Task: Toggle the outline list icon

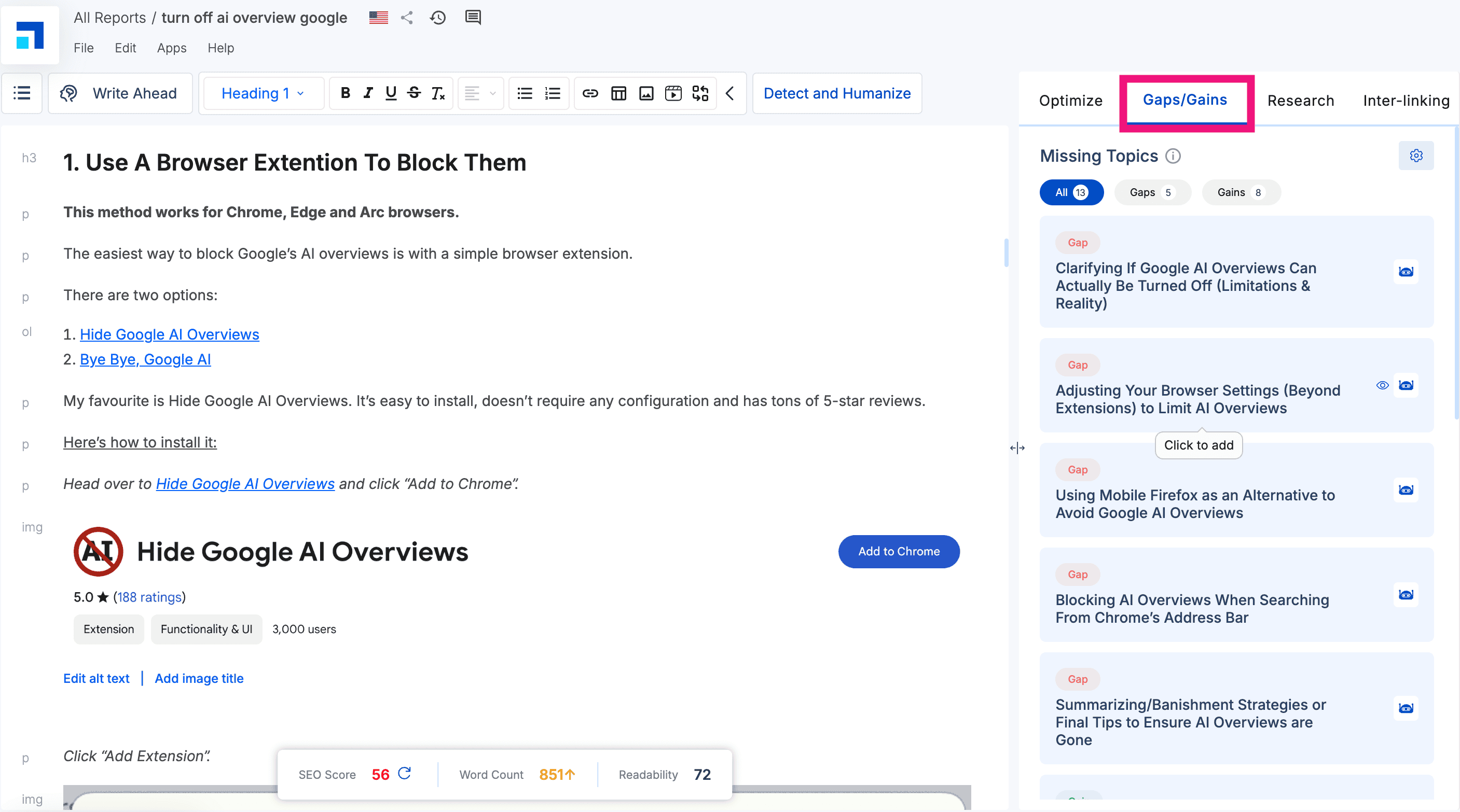Action: [22, 93]
